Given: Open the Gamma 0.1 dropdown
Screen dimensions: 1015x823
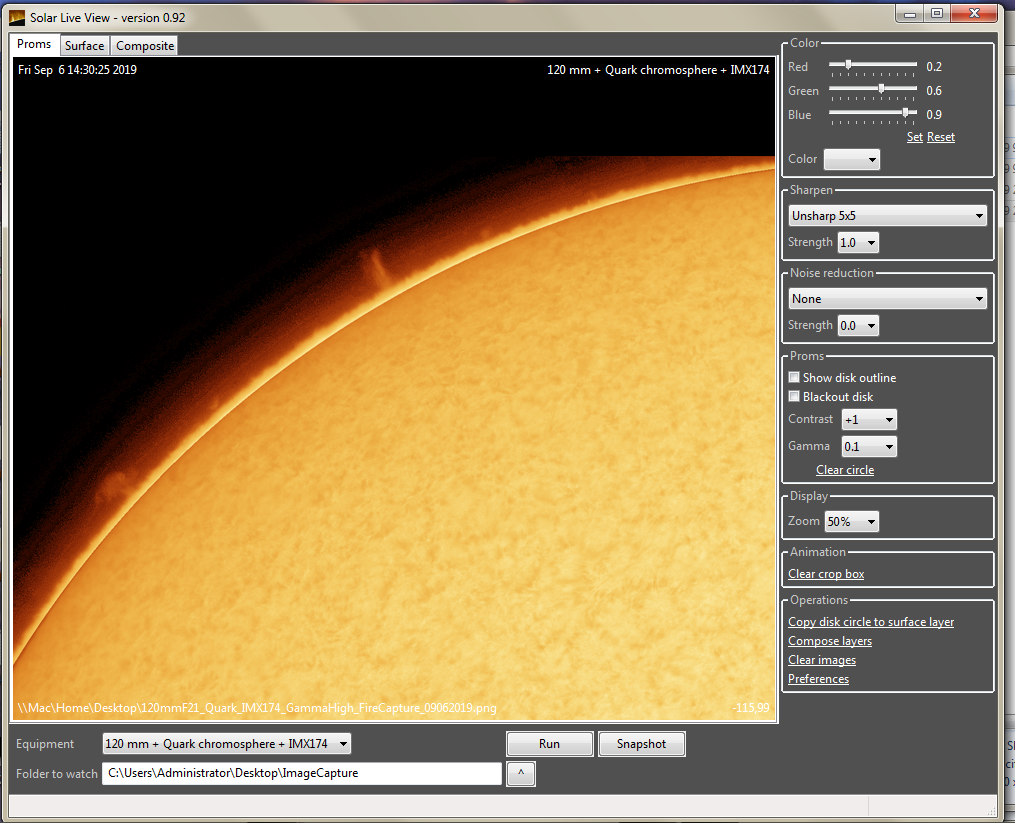Looking at the screenshot, I should coord(869,446).
